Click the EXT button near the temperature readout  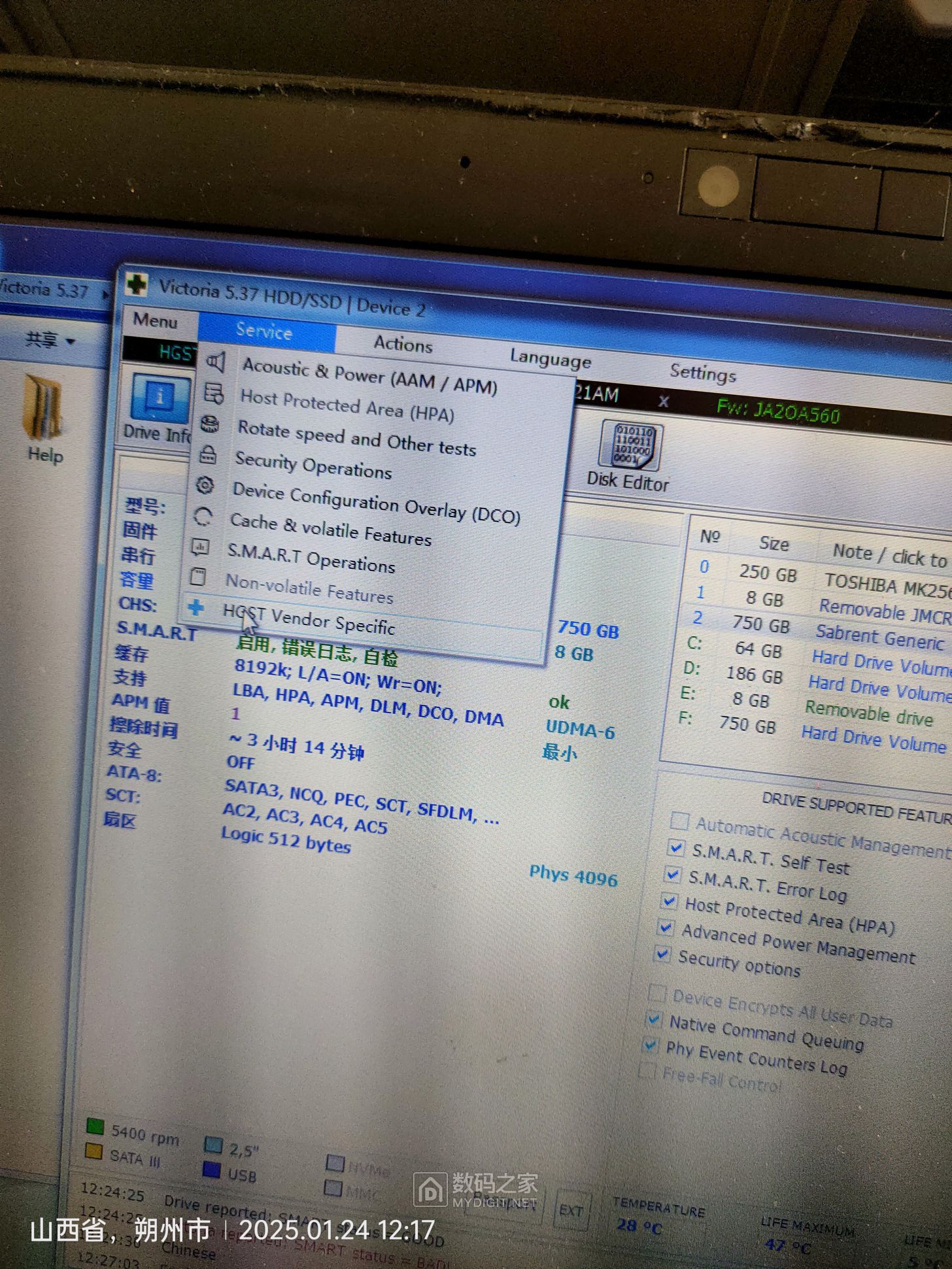(x=570, y=1211)
